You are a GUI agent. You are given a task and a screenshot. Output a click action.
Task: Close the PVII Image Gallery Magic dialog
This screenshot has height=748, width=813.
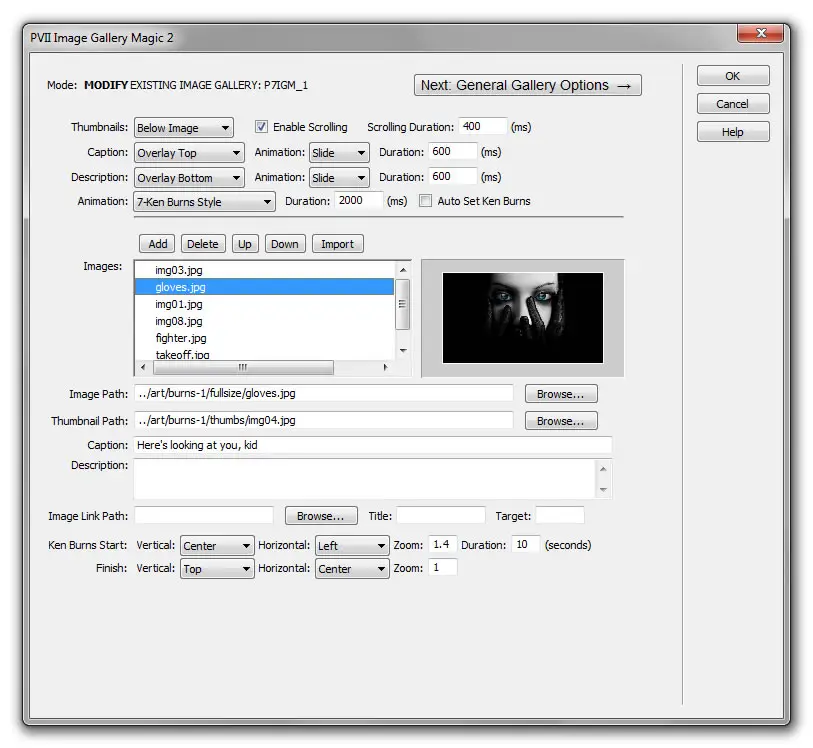(760, 33)
